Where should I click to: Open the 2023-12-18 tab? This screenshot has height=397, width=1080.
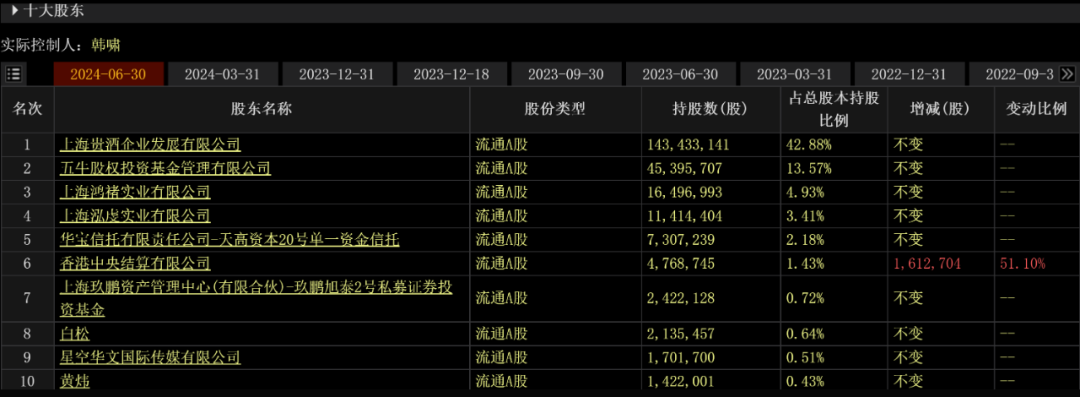[452, 74]
